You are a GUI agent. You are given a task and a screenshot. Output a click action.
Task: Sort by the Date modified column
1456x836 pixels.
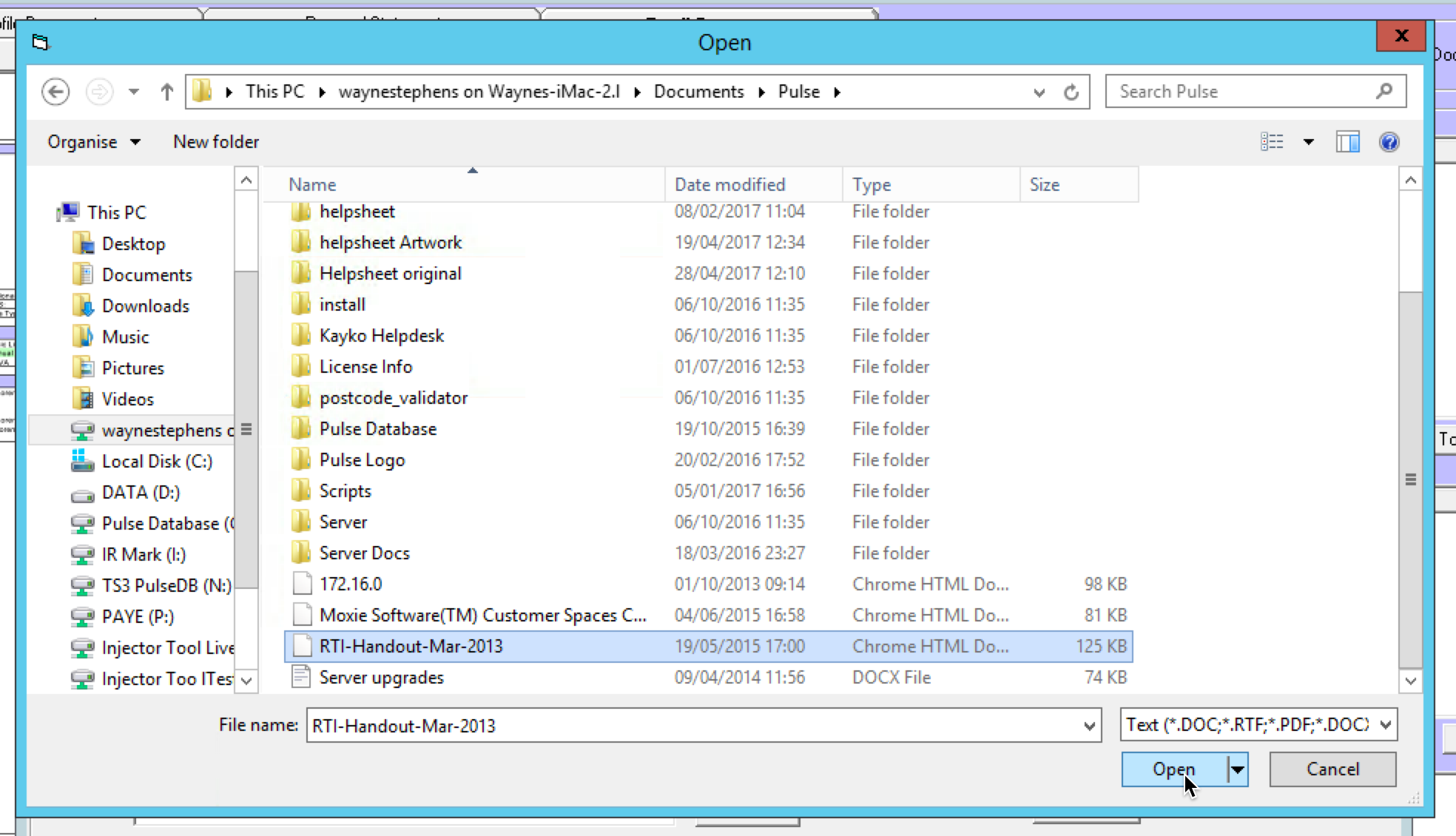(729, 185)
